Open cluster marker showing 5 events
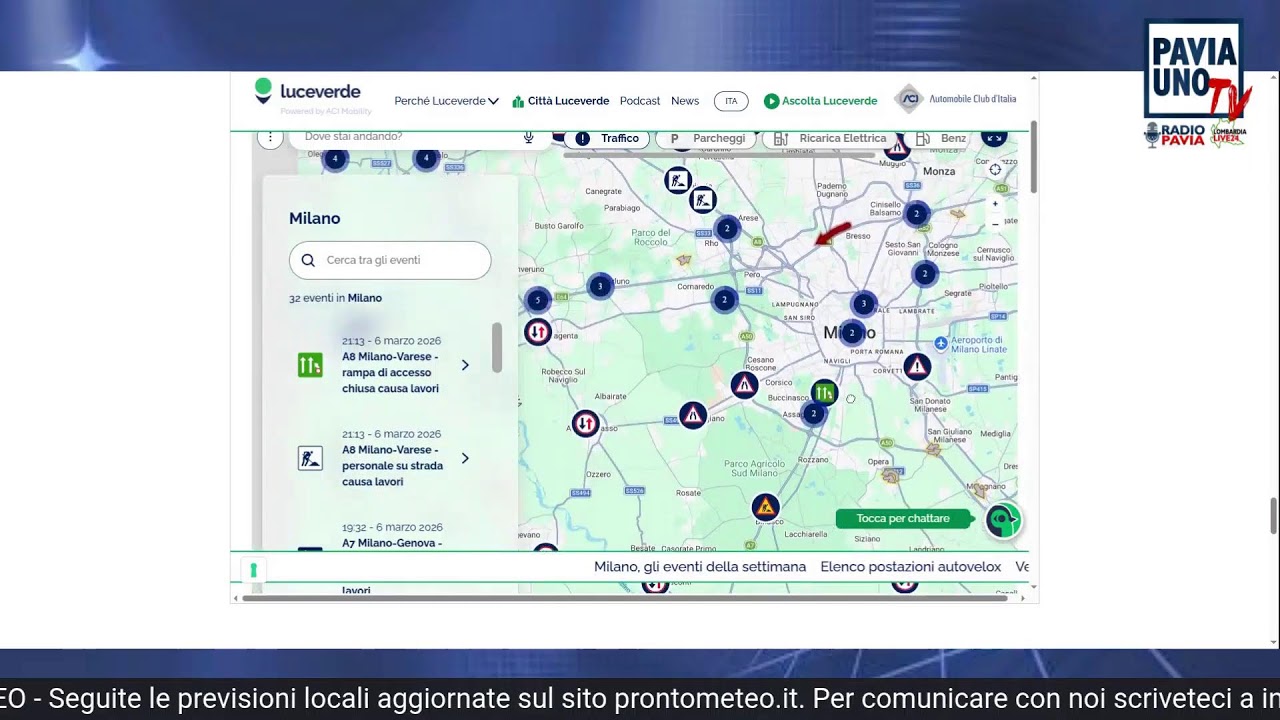The width and height of the screenshot is (1280, 720). [537, 300]
